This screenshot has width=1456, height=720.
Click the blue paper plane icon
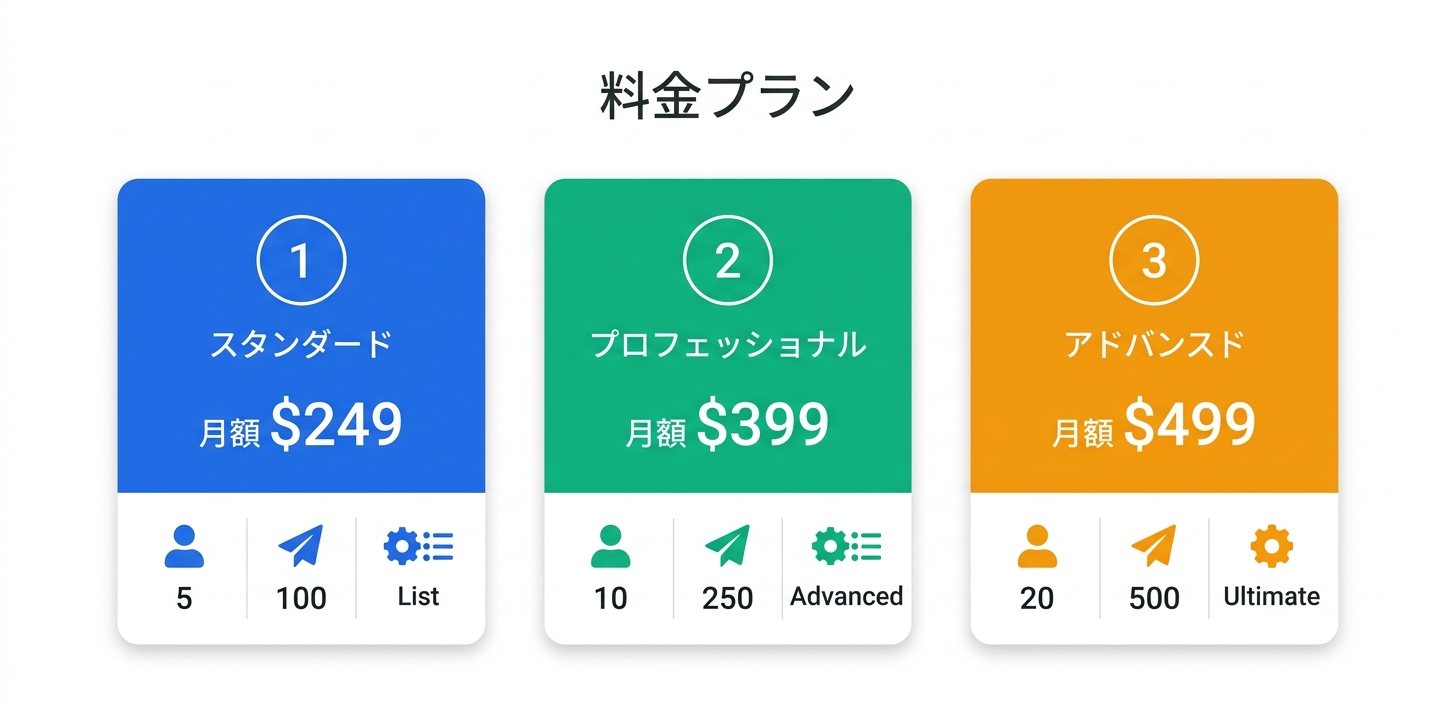pyautogui.click(x=301, y=547)
